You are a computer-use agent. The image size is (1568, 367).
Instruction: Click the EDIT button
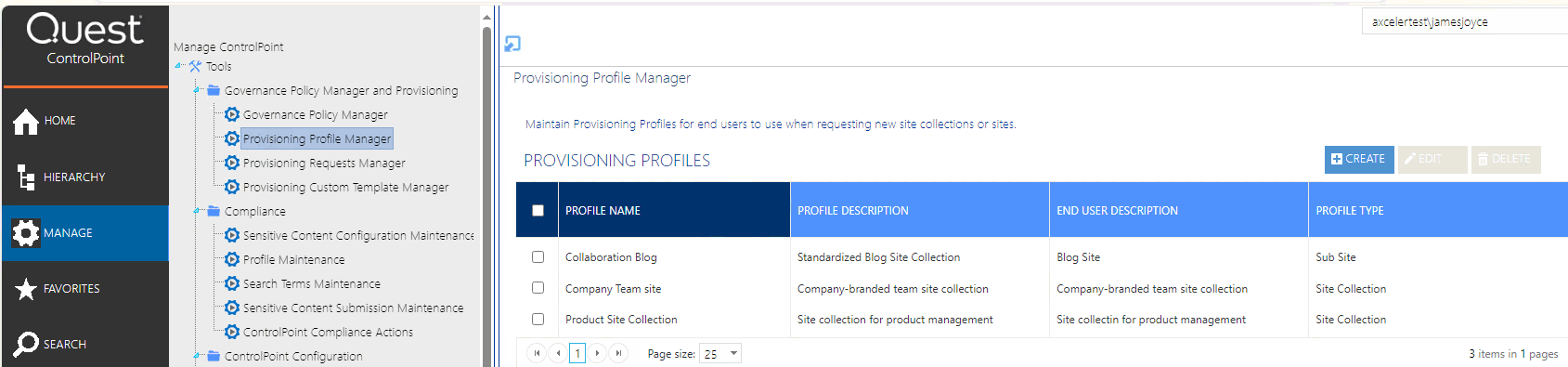[1432, 160]
